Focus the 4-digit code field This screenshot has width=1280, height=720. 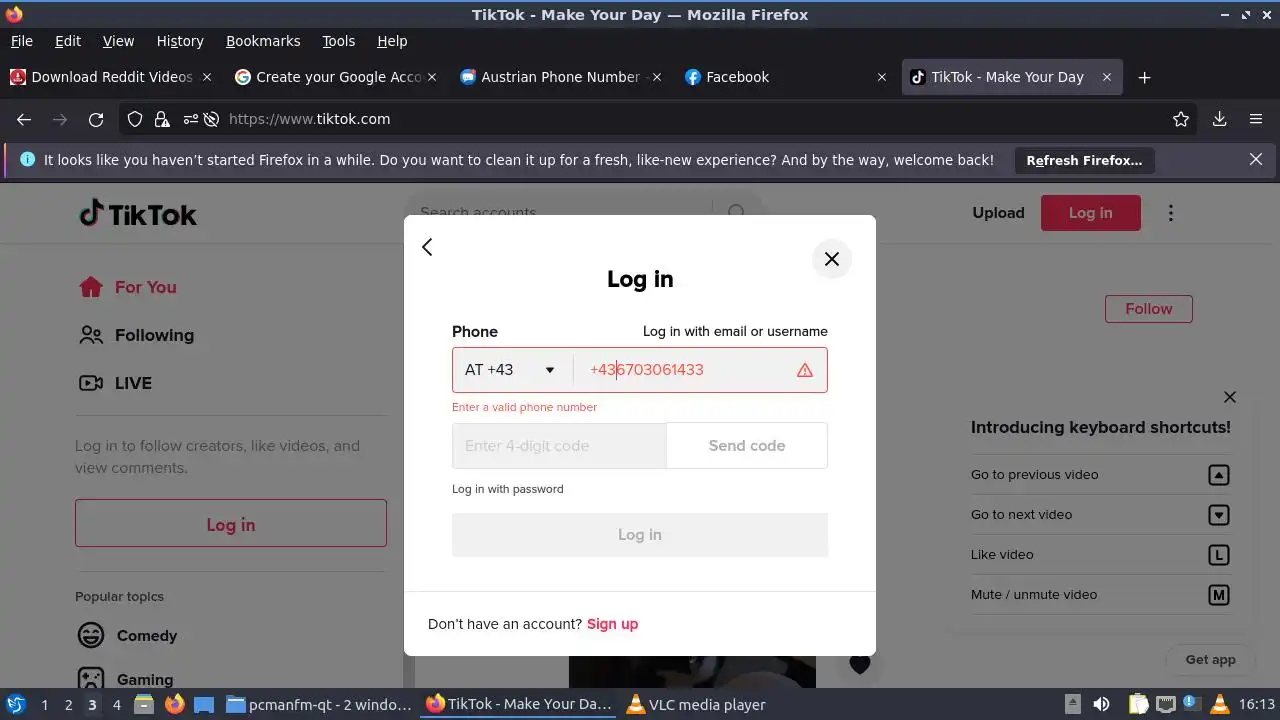tap(559, 446)
